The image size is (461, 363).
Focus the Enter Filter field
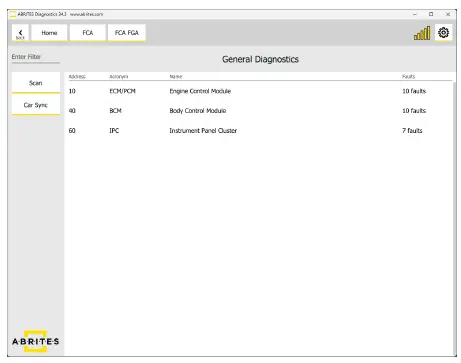pyautogui.click(x=36, y=57)
